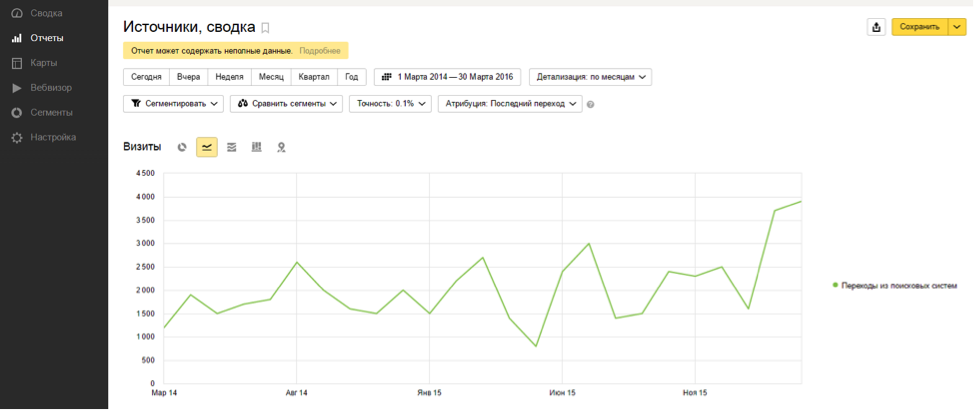
Task: Bookmark the report with the flag icon
Action: pos(265,28)
